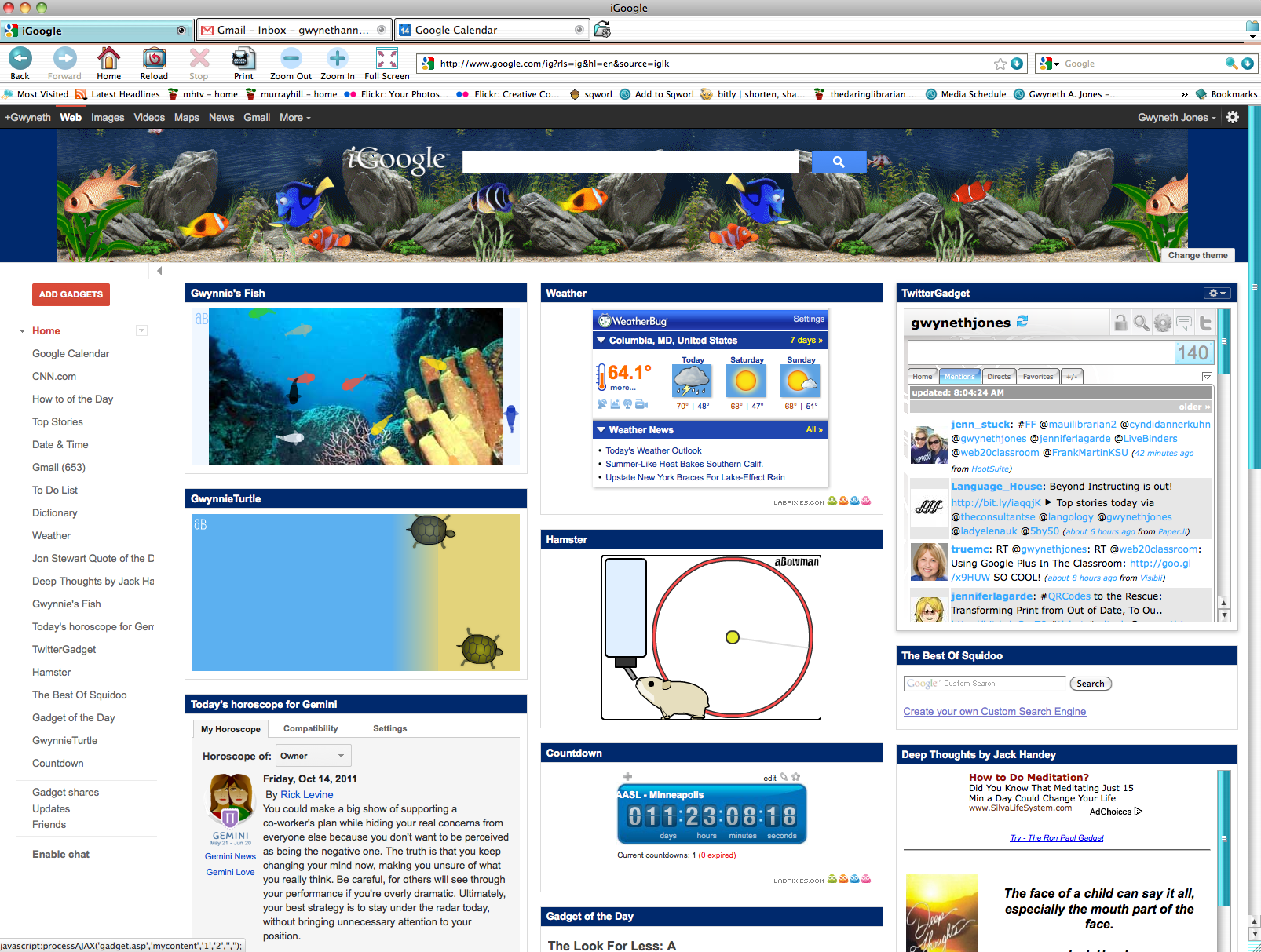Add a countdown with the plus icon
This screenshot has height=952, width=1261.
(x=627, y=777)
